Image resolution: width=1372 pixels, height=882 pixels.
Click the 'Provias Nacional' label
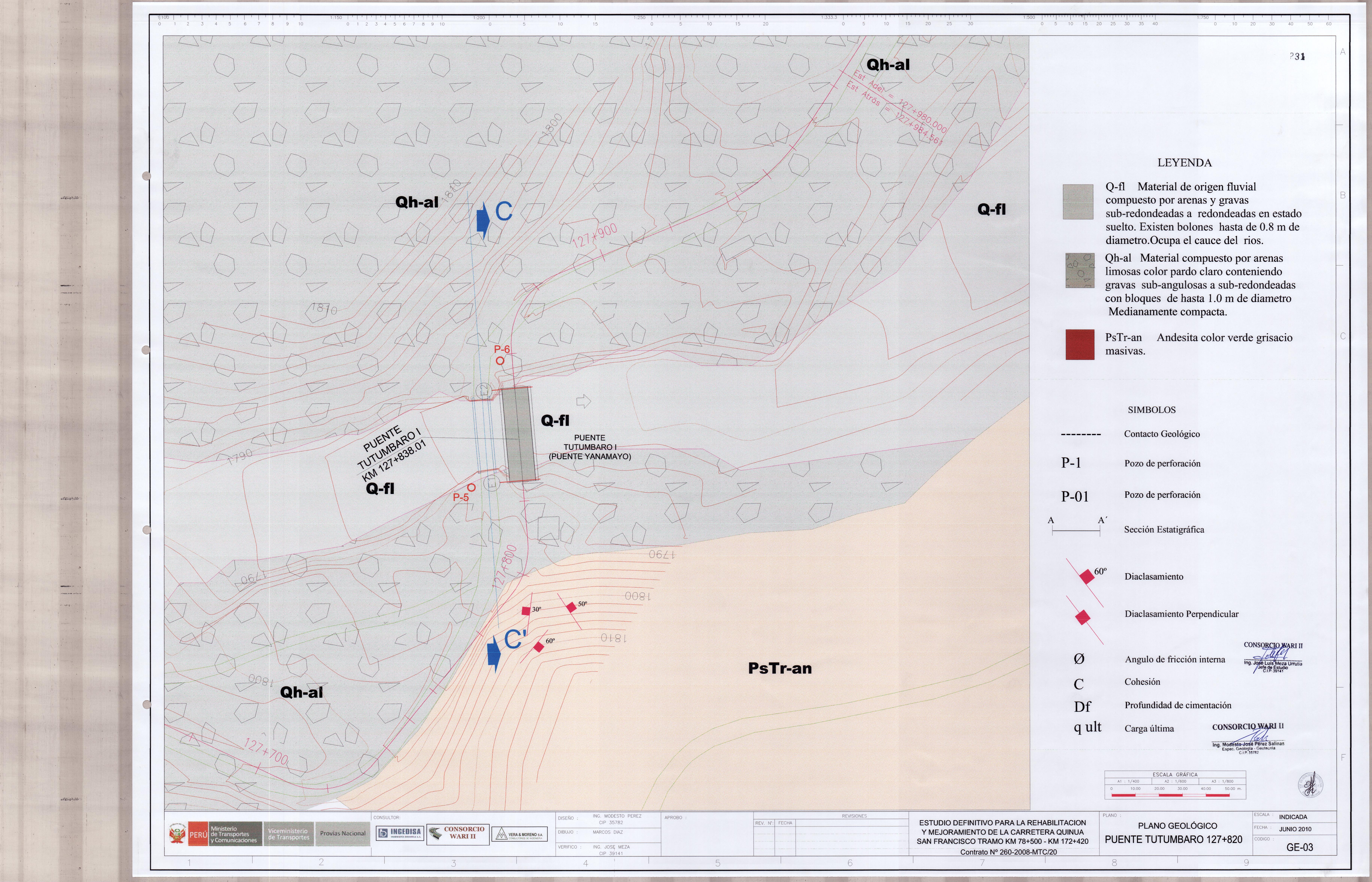[342, 833]
